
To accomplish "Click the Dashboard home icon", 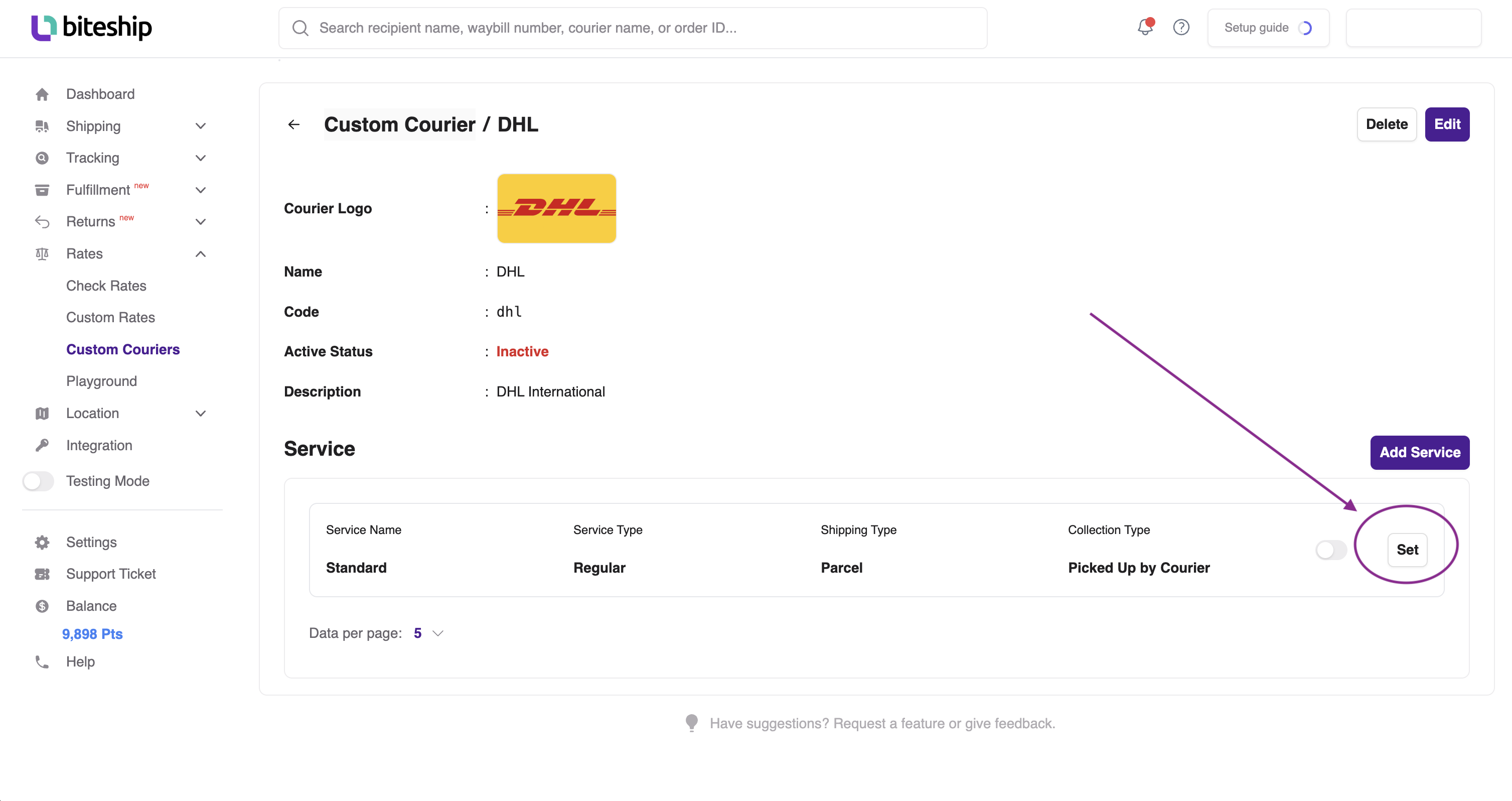I will 42,94.
